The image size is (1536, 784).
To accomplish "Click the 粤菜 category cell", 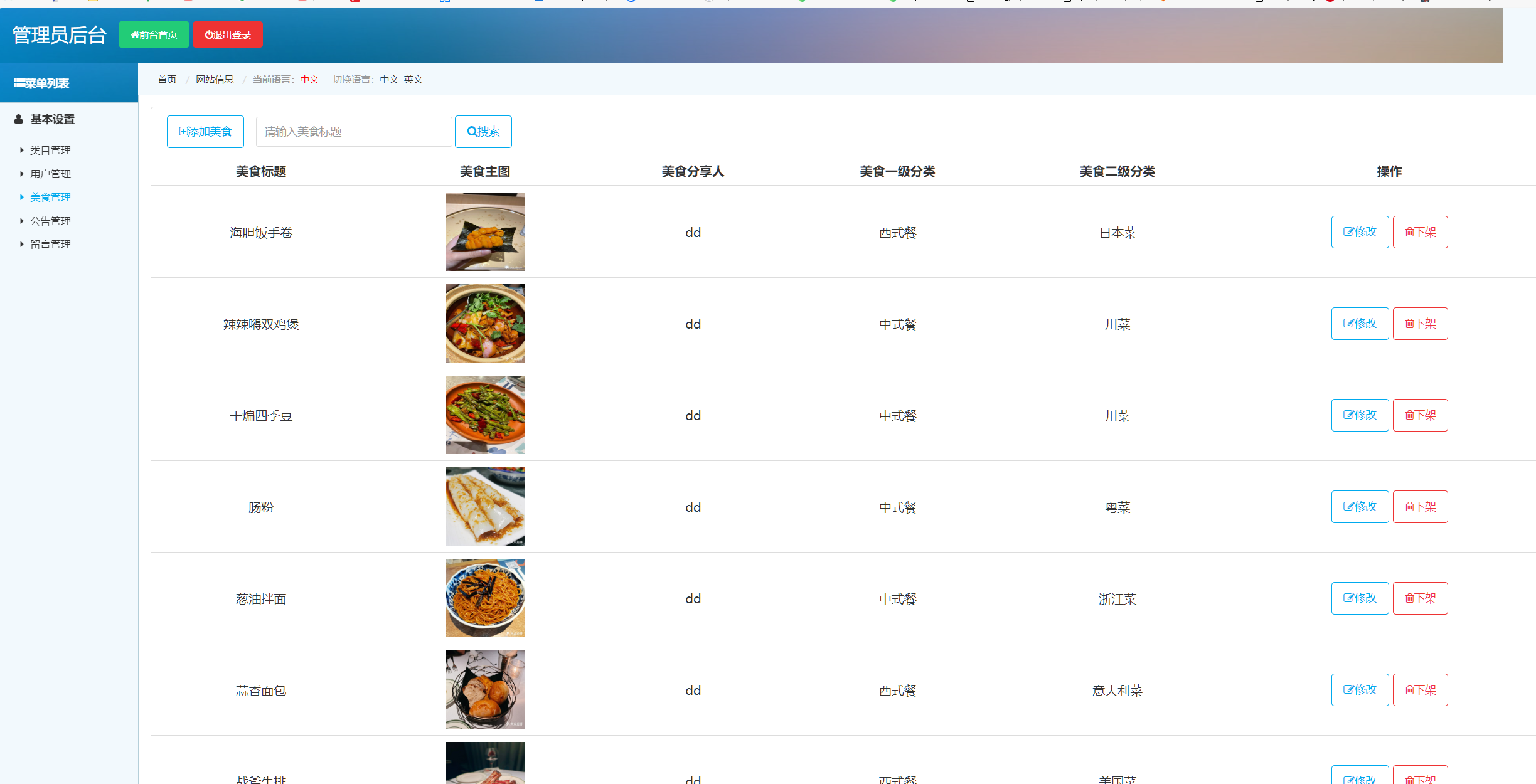I will 1117,507.
